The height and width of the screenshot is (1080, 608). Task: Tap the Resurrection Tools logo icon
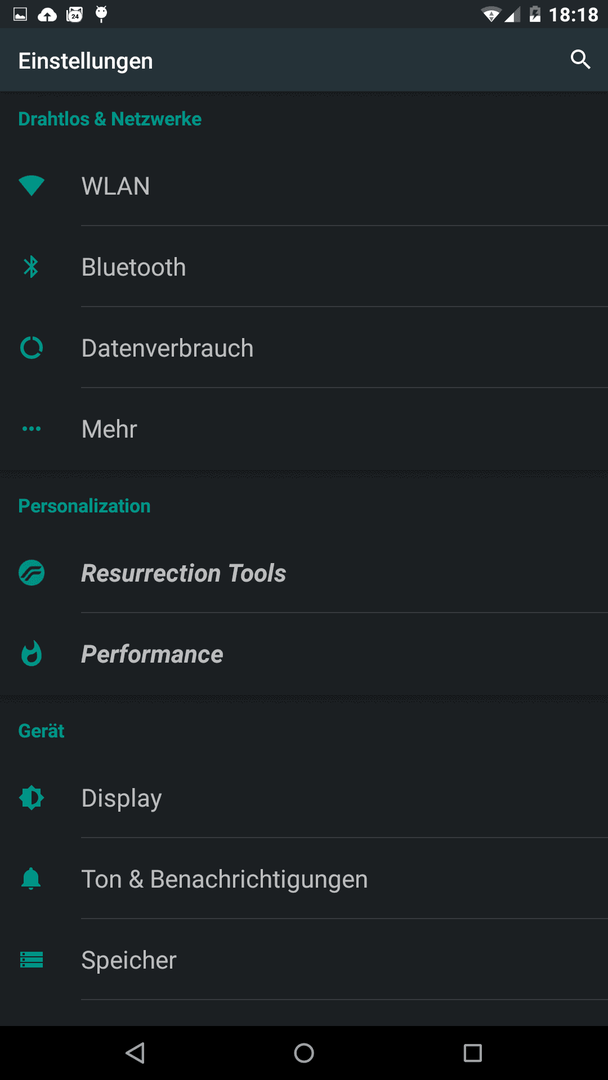[31, 573]
